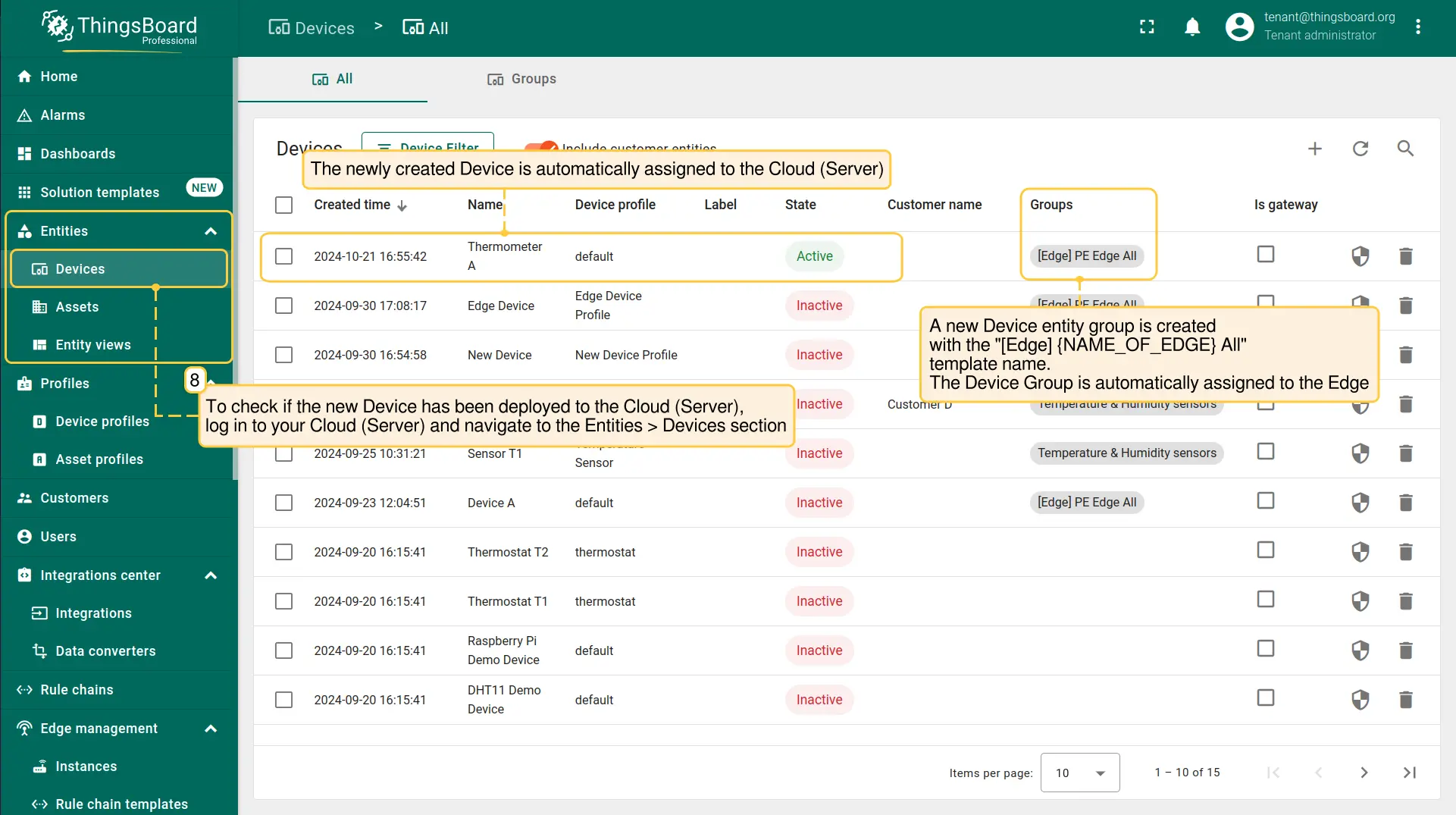This screenshot has height=815, width=1456.
Task: Check the select-all devices checkbox
Action: pos(283,205)
